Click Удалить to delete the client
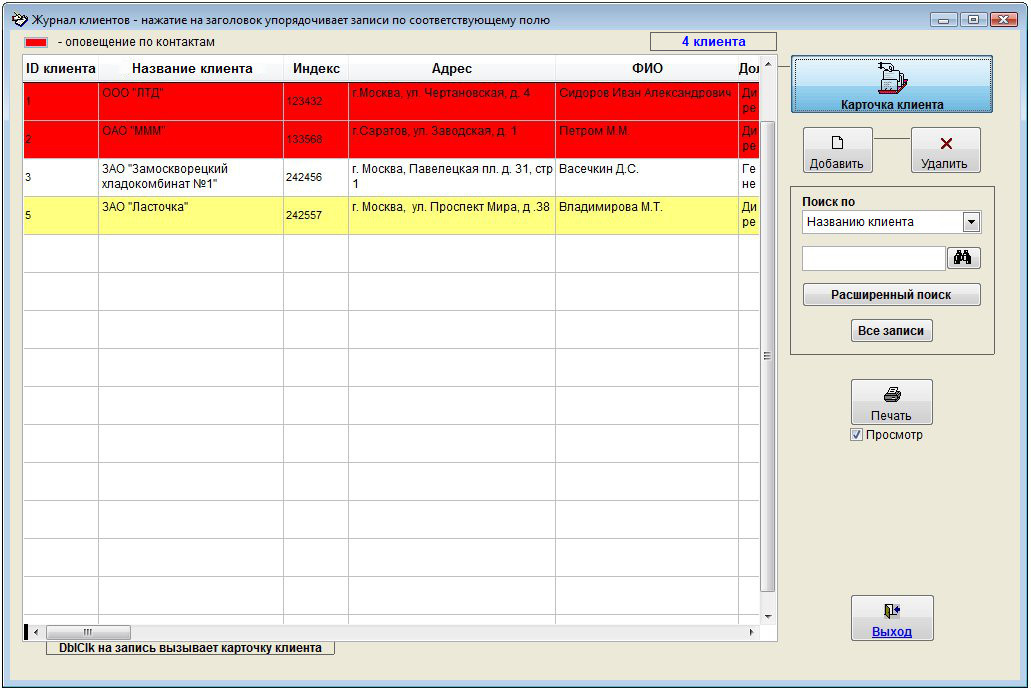Image resolution: width=1031 pixels, height=691 pixels. 945,151
